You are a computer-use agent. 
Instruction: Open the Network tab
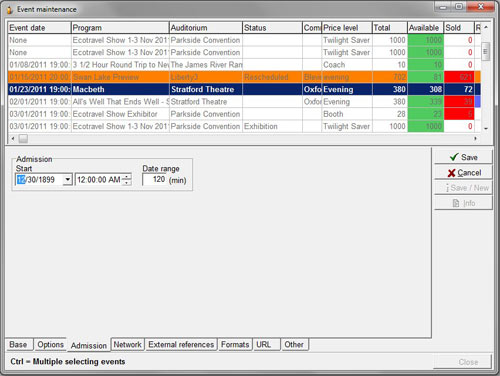click(128, 345)
